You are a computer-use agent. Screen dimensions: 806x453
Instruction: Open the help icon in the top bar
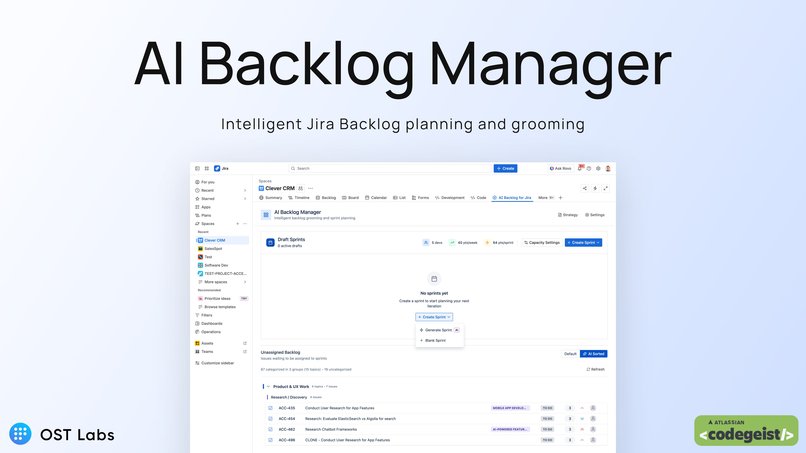[589, 168]
